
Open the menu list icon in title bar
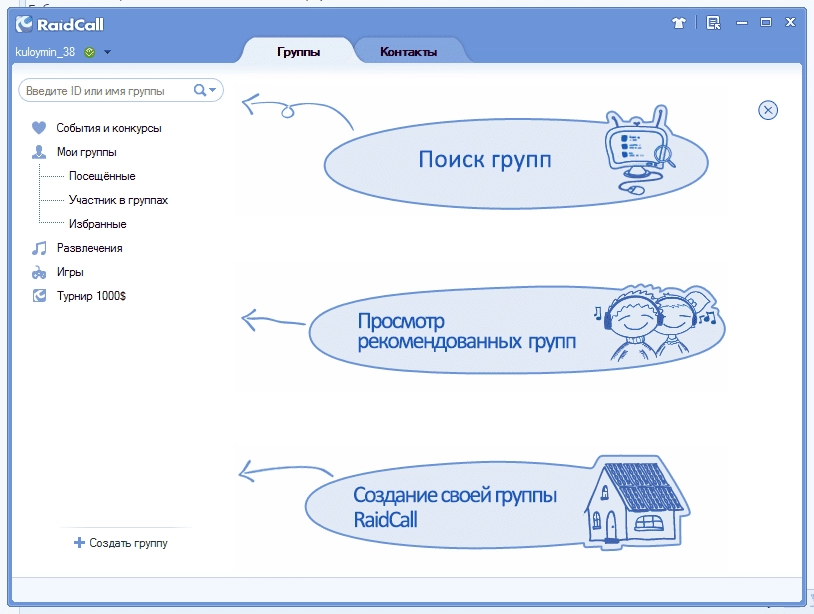pos(714,23)
